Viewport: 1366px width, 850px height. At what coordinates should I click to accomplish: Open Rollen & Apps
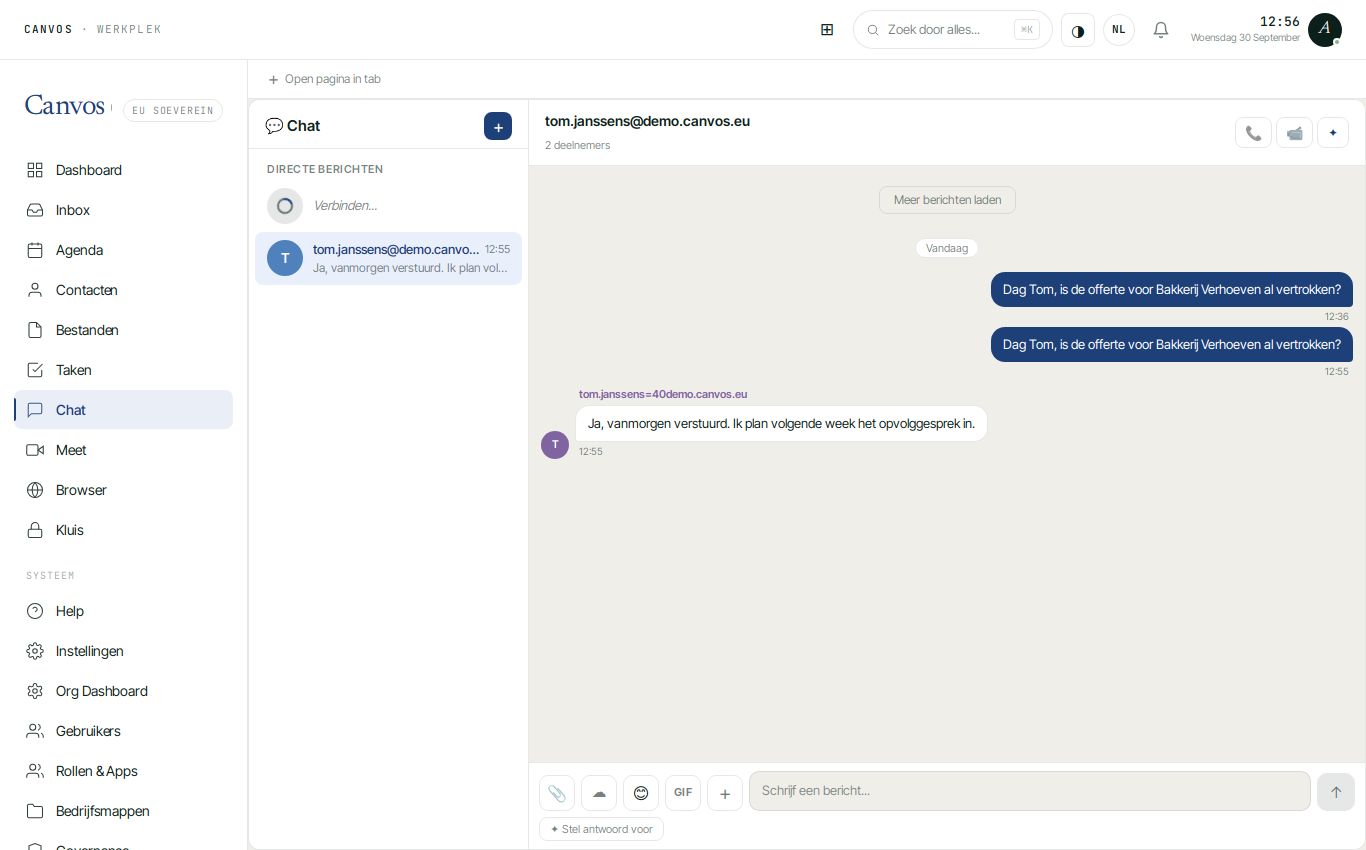click(x=124, y=771)
